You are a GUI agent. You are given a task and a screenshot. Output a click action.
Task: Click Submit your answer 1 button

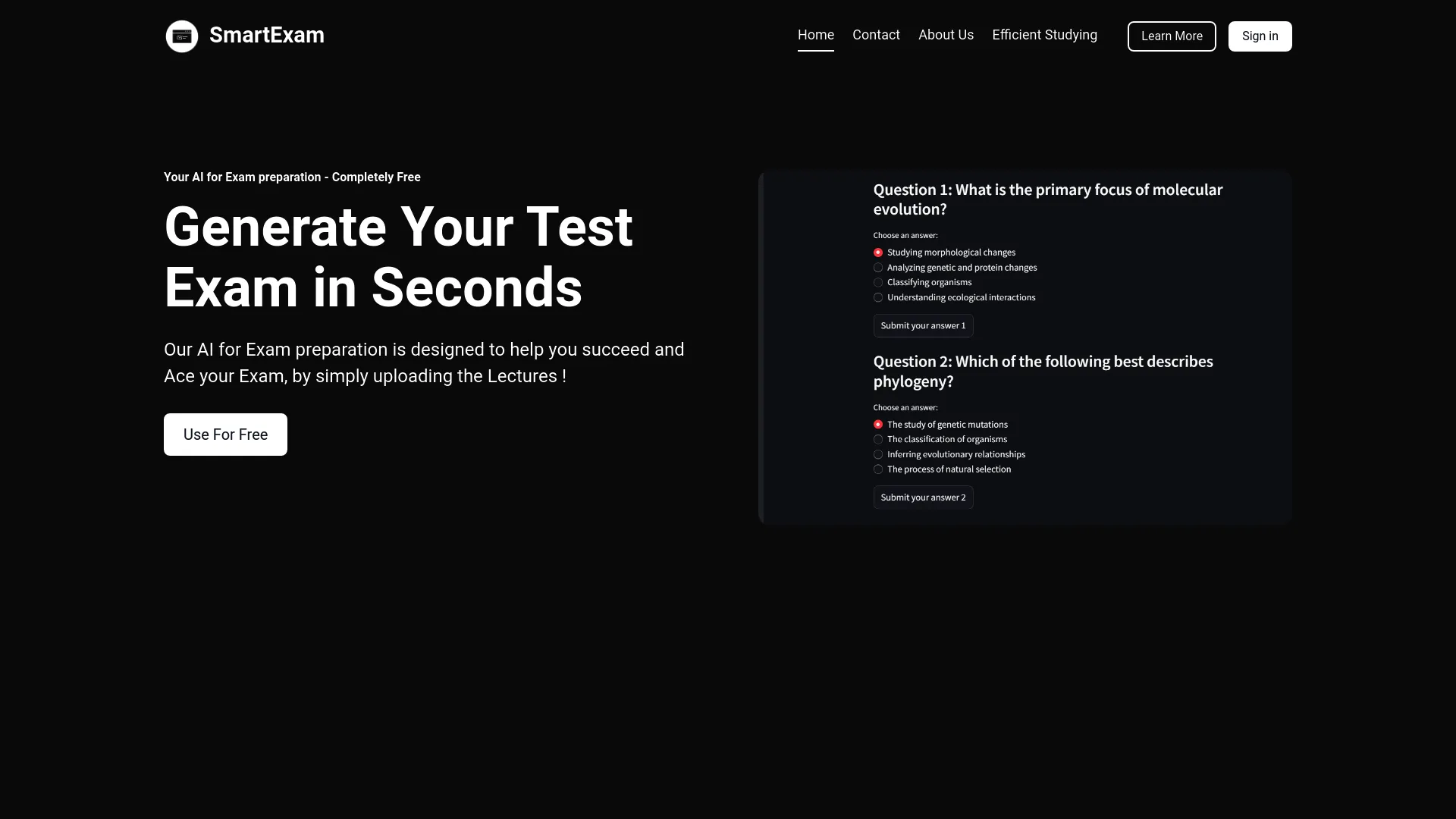point(923,325)
